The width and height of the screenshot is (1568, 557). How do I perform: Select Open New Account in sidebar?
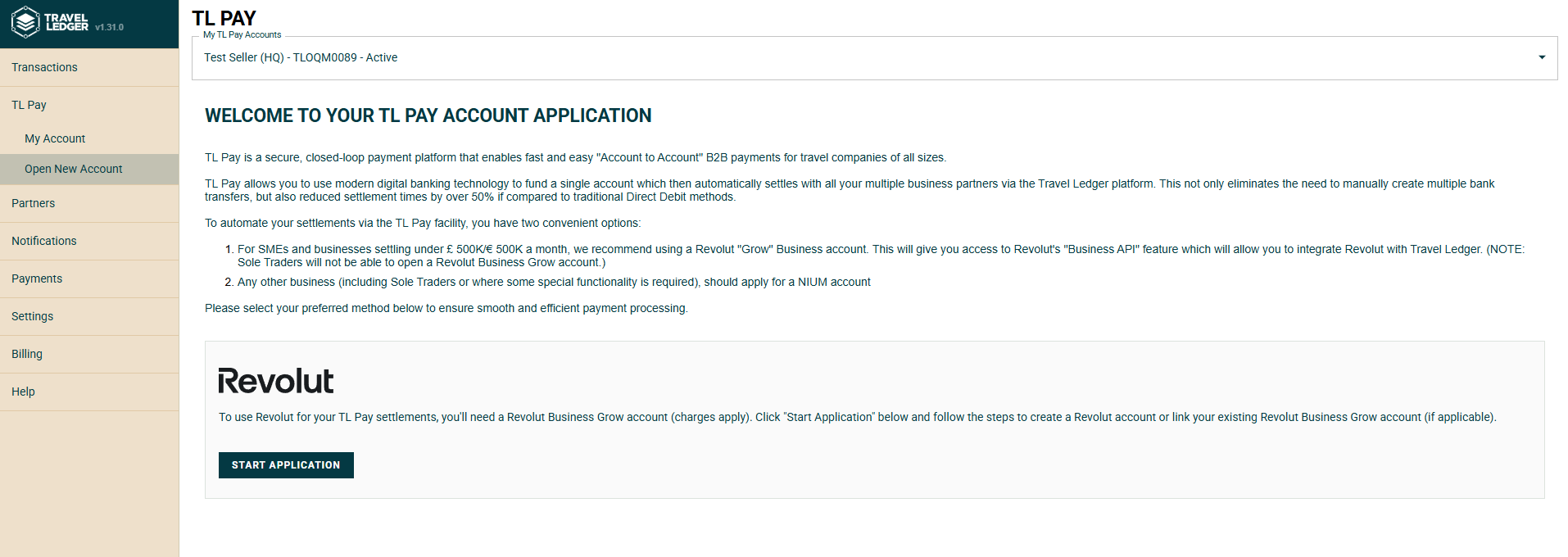coord(74,169)
